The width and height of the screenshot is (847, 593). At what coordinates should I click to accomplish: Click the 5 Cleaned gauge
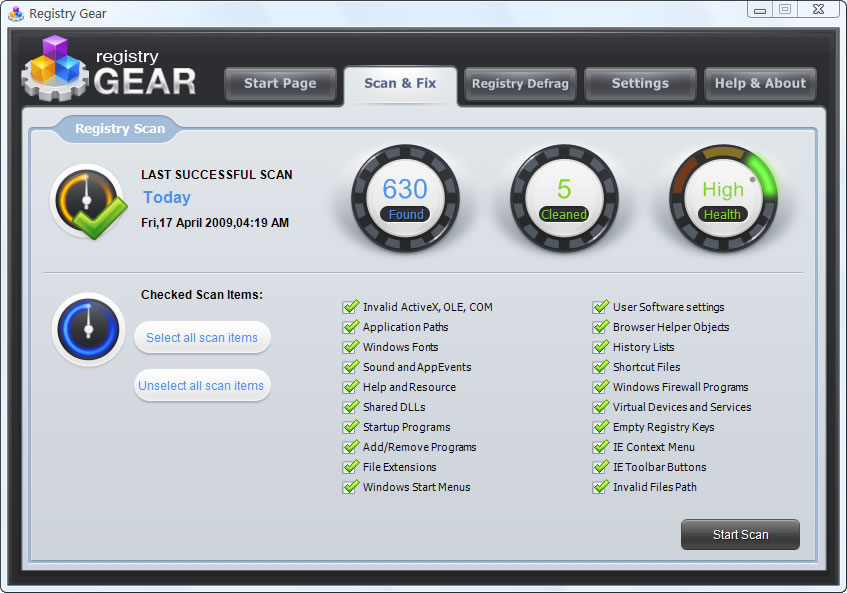pyautogui.click(x=564, y=198)
